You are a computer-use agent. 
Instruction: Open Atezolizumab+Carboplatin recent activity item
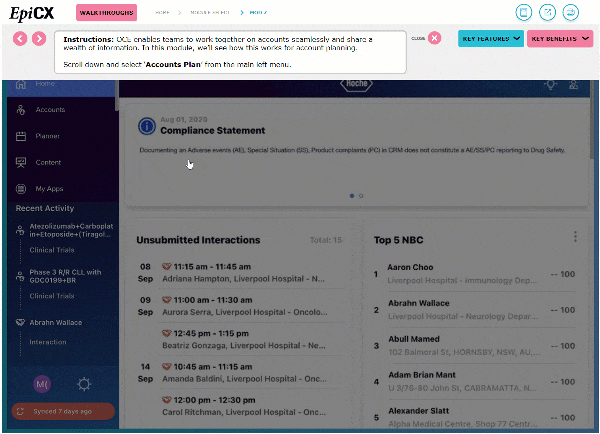coord(71,230)
